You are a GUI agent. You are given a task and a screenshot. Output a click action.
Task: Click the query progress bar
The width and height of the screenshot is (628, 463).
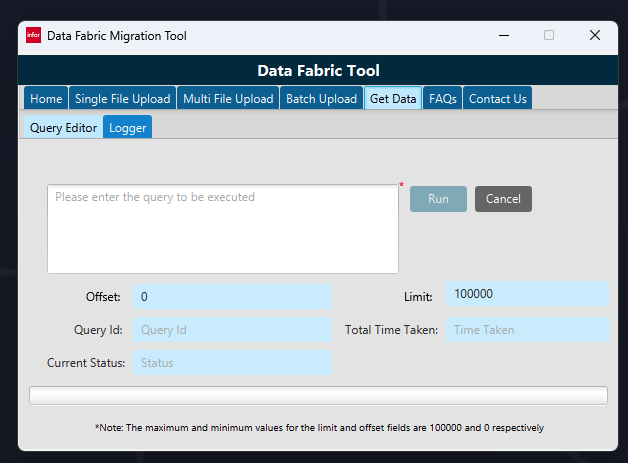(318, 395)
